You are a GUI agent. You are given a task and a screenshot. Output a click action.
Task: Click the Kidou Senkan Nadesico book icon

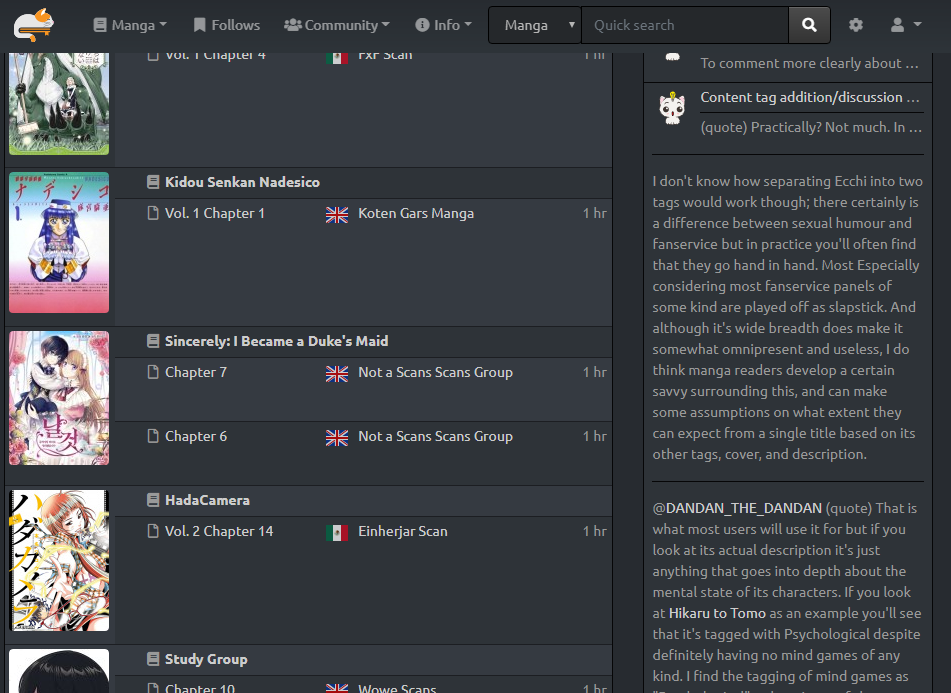pos(153,182)
